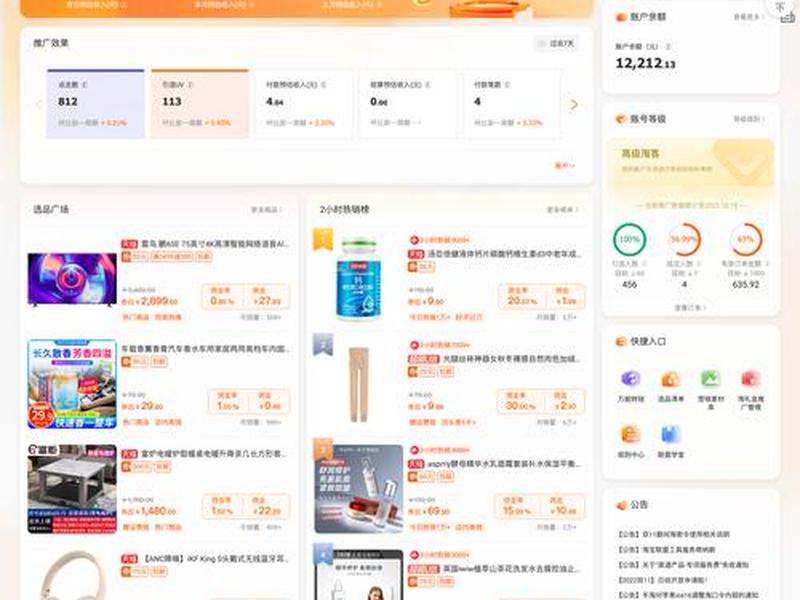
Task: Click the car fragrance product thumbnail
Action: 72,384
